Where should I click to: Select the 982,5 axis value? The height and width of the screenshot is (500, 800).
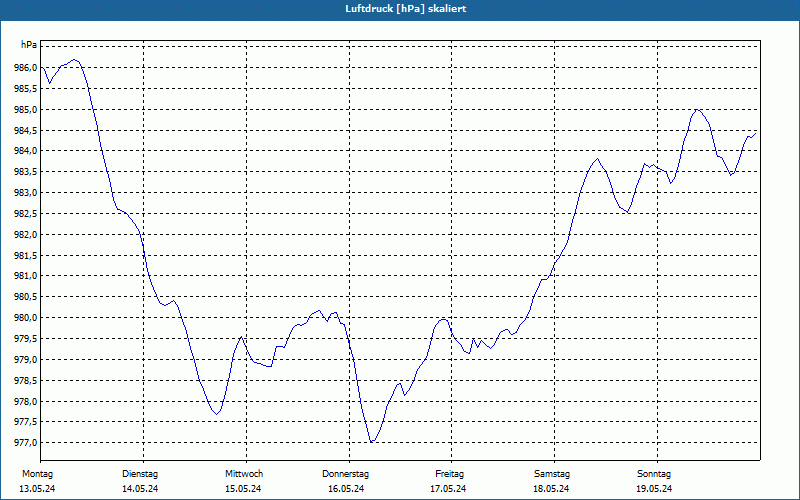click(26, 214)
